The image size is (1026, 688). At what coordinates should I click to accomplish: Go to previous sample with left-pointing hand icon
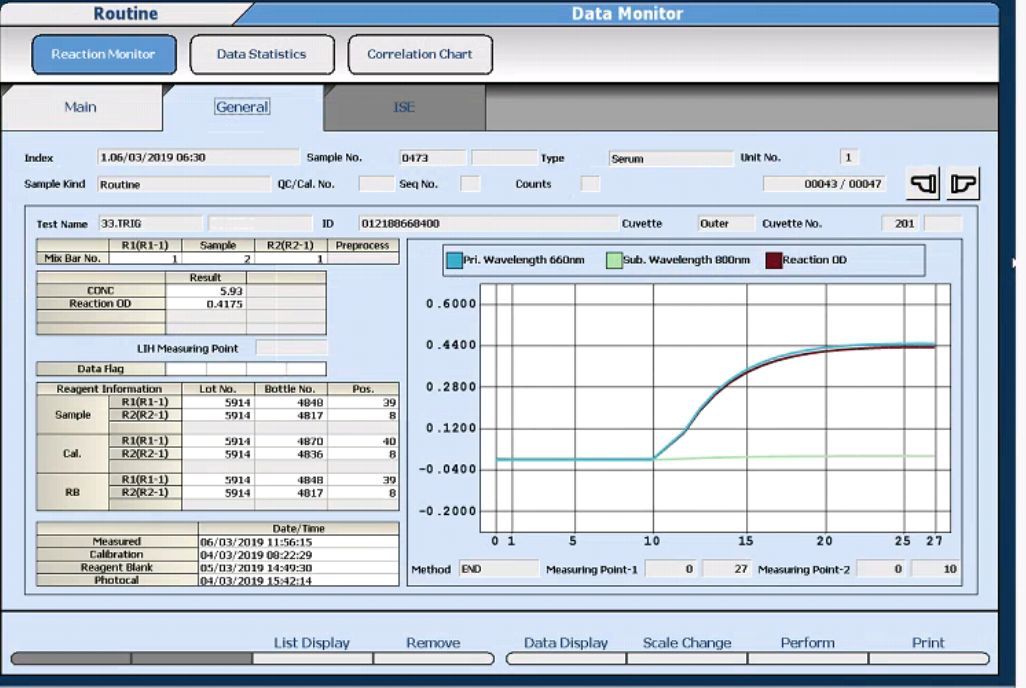click(923, 183)
